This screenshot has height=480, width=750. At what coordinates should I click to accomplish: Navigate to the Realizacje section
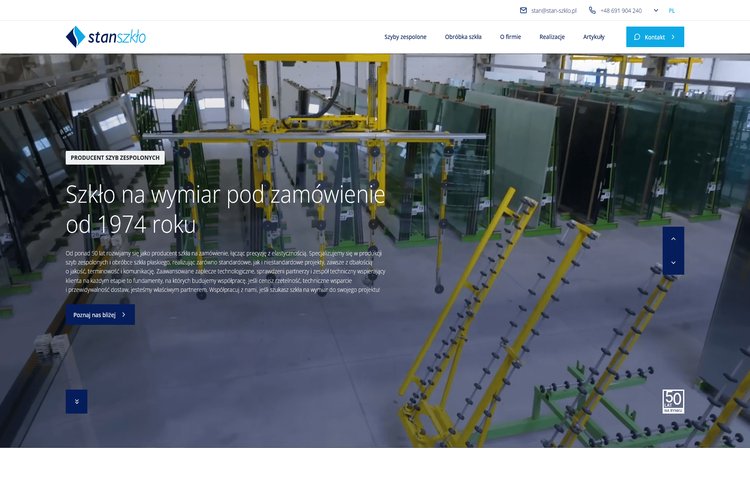(x=552, y=37)
